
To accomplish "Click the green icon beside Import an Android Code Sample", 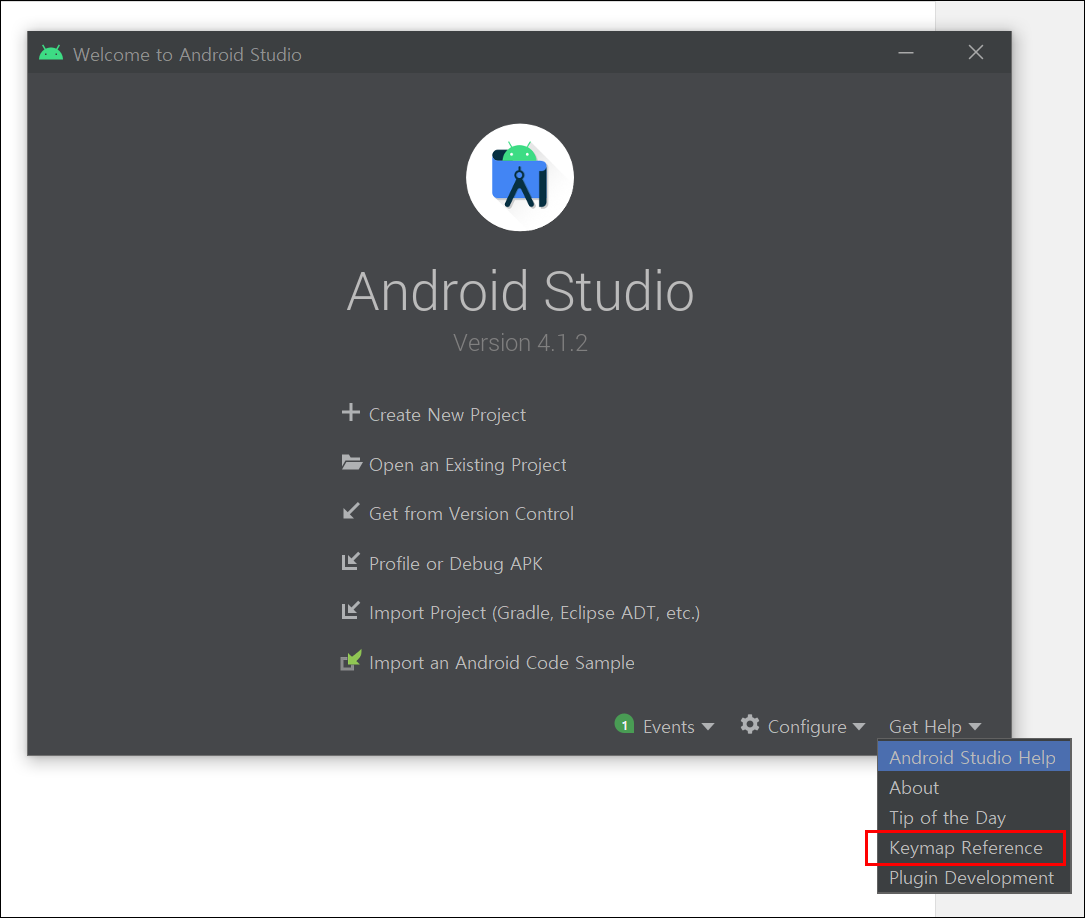I will [x=351, y=661].
